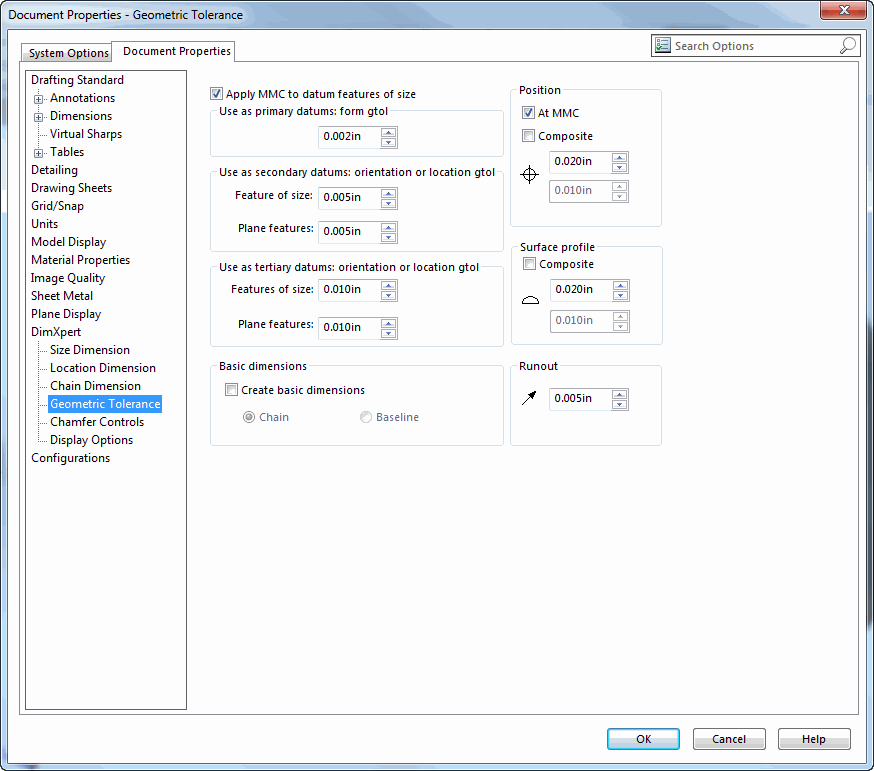The width and height of the screenshot is (874, 771).
Task: Click the Search Options field
Action: pyautogui.click(x=755, y=46)
